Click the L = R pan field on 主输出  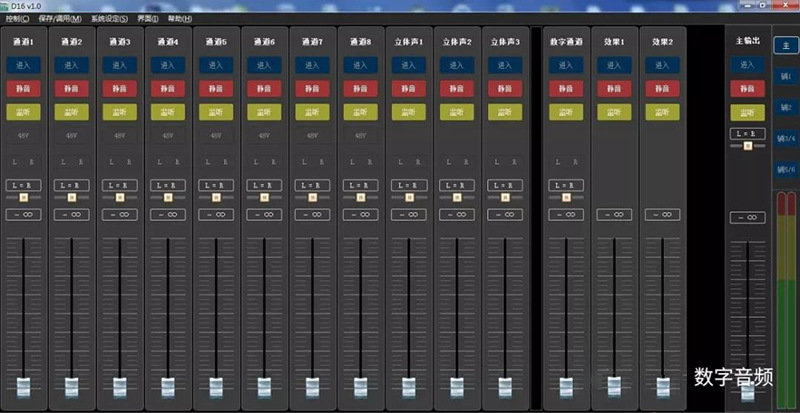747,134
